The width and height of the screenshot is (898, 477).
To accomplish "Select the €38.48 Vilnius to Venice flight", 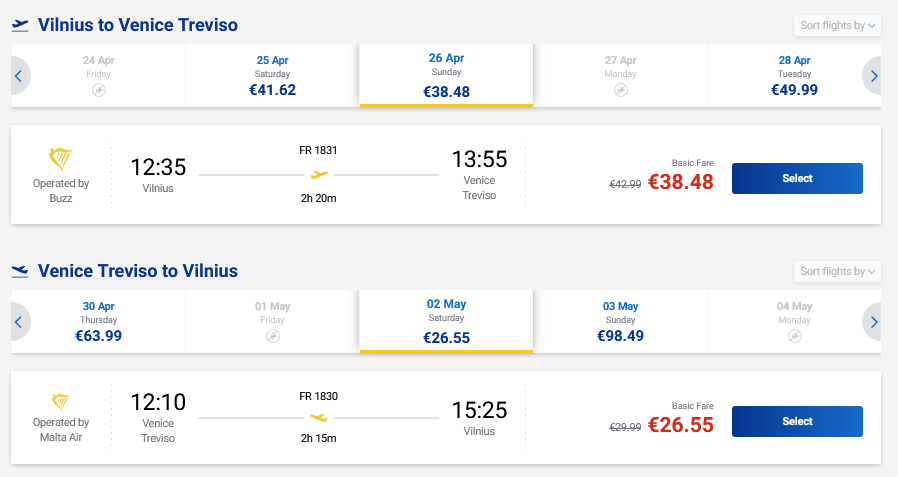I will click(x=797, y=178).
